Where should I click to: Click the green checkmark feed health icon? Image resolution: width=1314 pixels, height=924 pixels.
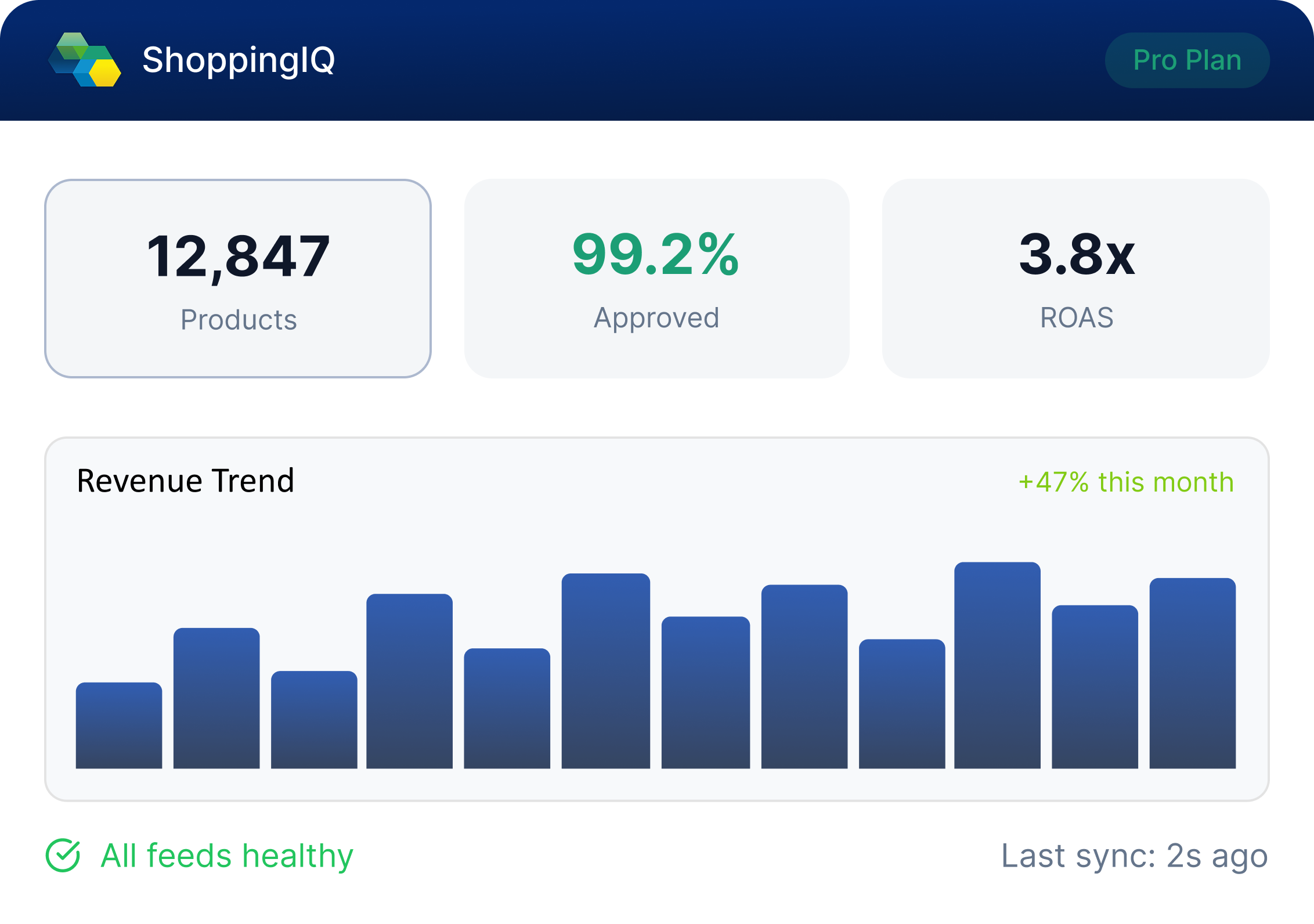click(63, 856)
